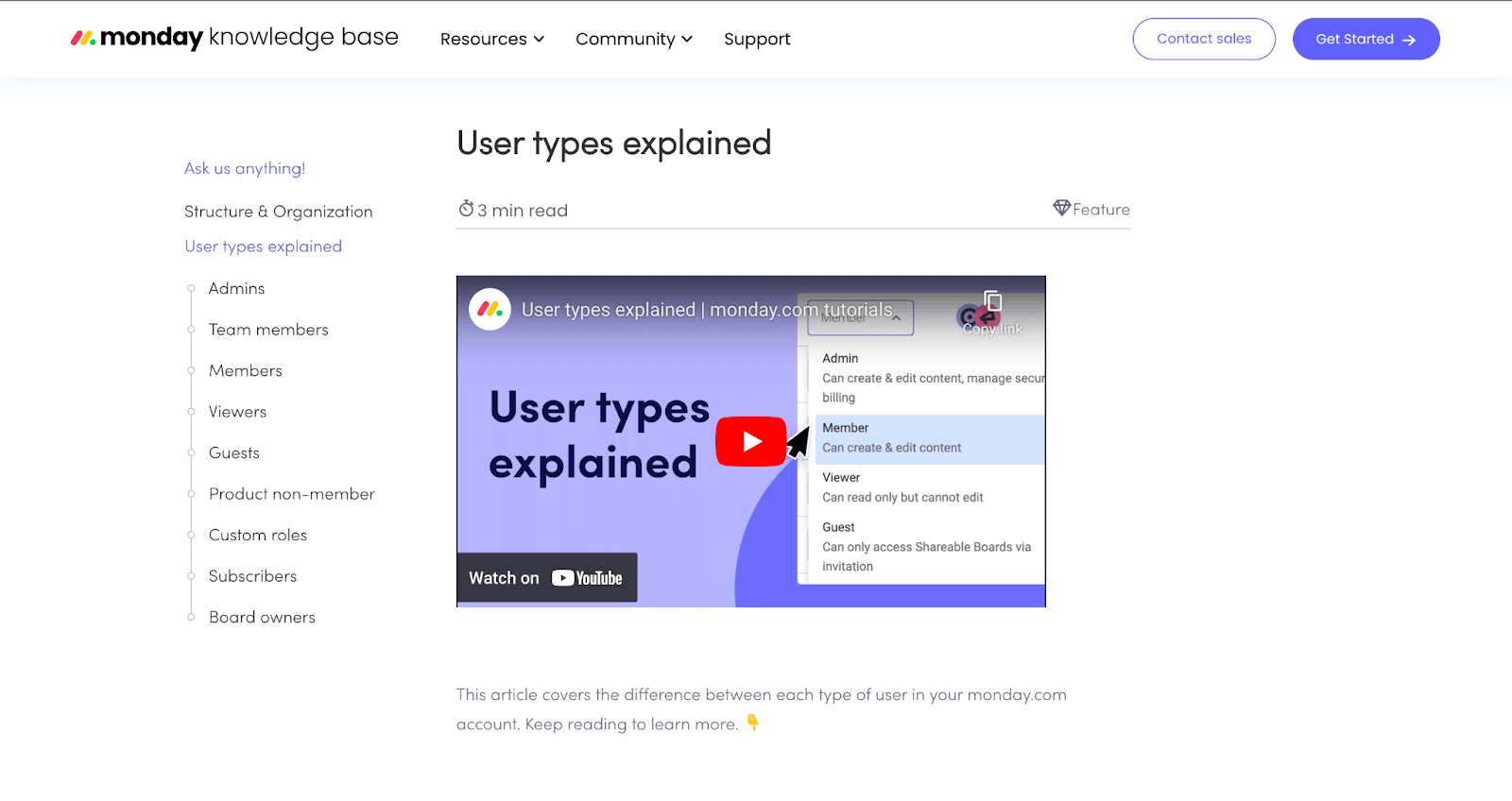Click the monday knowledge base logo
Image resolution: width=1512 pixels, height=801 pixels.
[234, 38]
